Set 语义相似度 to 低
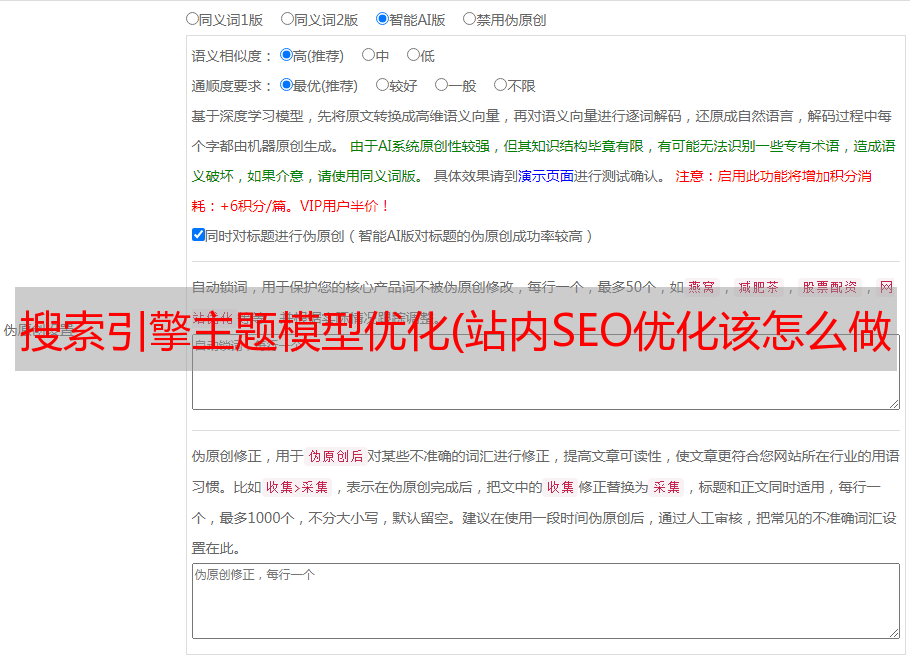Image resolution: width=911 pixels, height=658 pixels. [x=413, y=56]
